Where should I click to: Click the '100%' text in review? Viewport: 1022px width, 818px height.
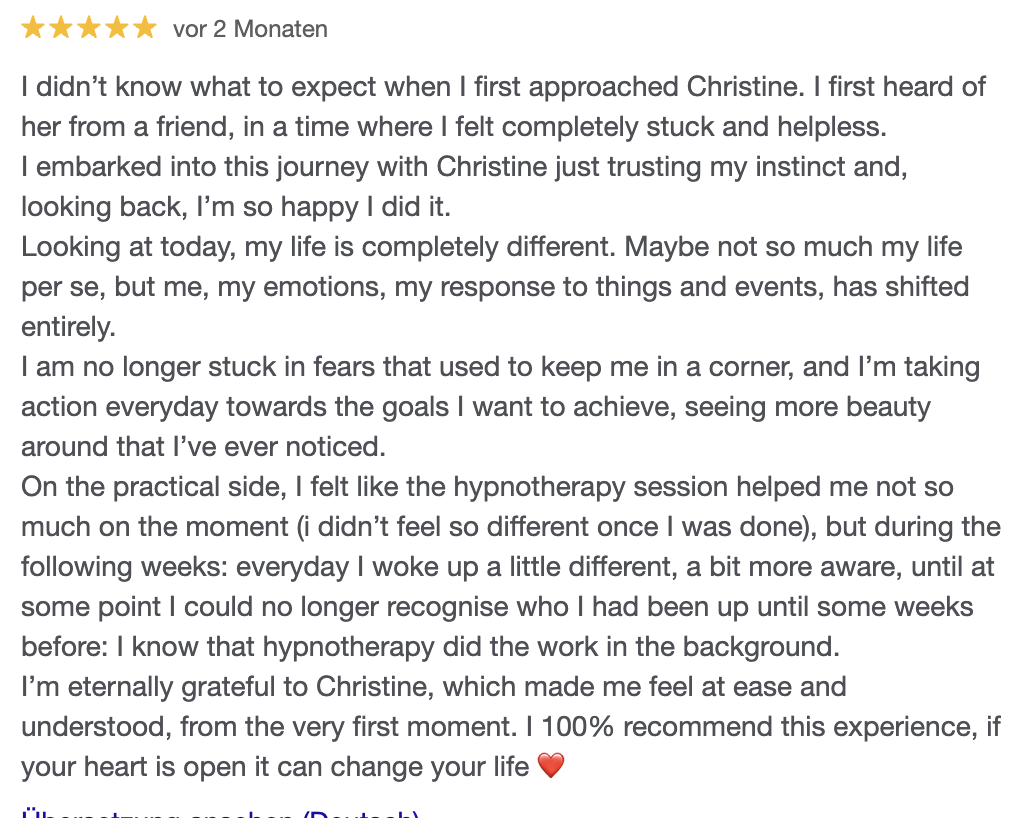pyautogui.click(x=577, y=726)
